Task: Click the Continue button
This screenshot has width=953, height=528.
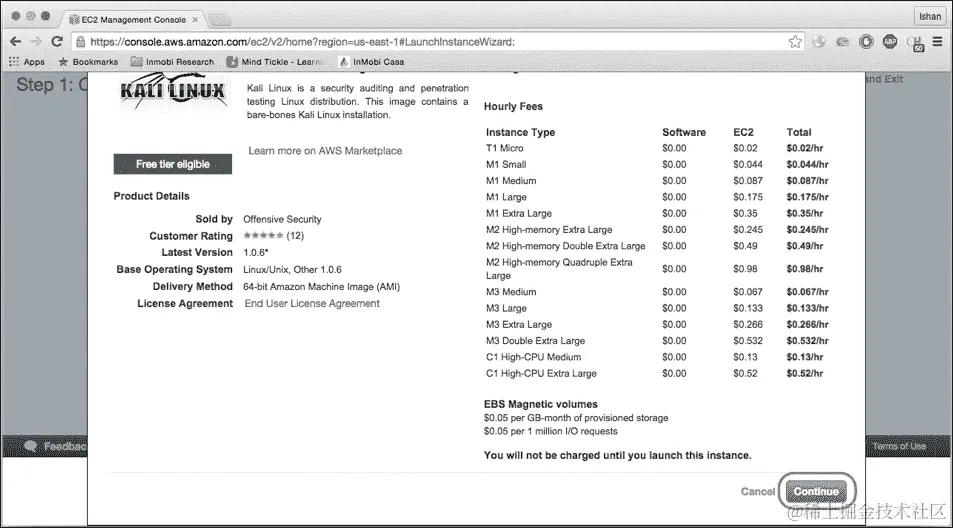Action: [816, 491]
